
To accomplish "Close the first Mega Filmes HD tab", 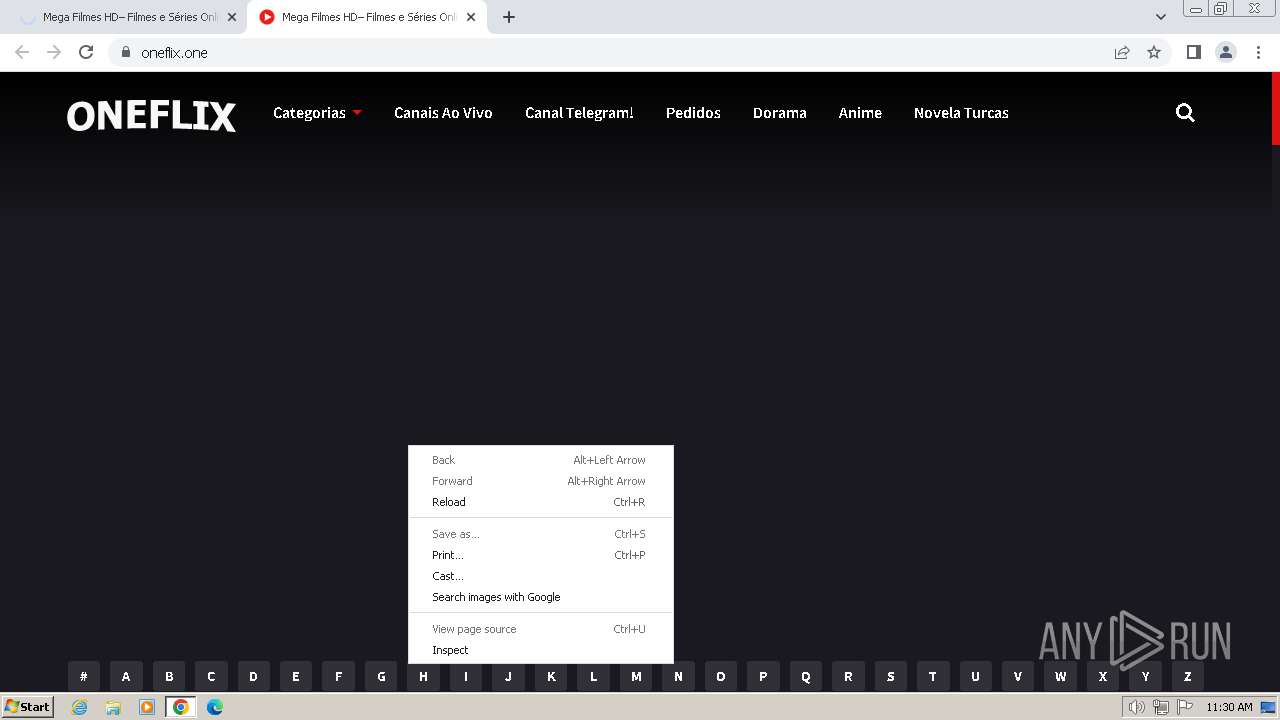I will (232, 17).
